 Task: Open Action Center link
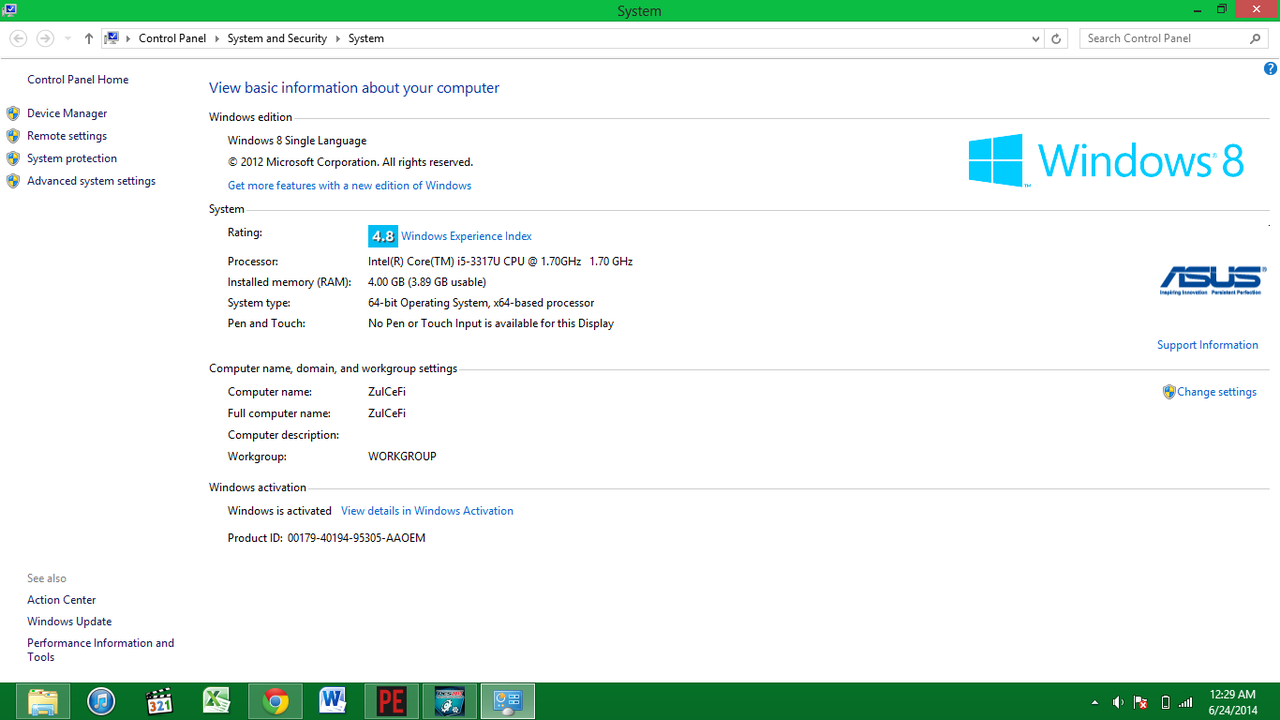point(61,600)
